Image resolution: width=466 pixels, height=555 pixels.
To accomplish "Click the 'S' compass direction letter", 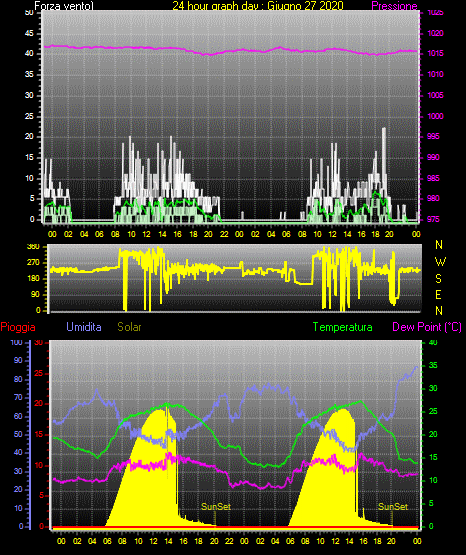I will (438, 279).
